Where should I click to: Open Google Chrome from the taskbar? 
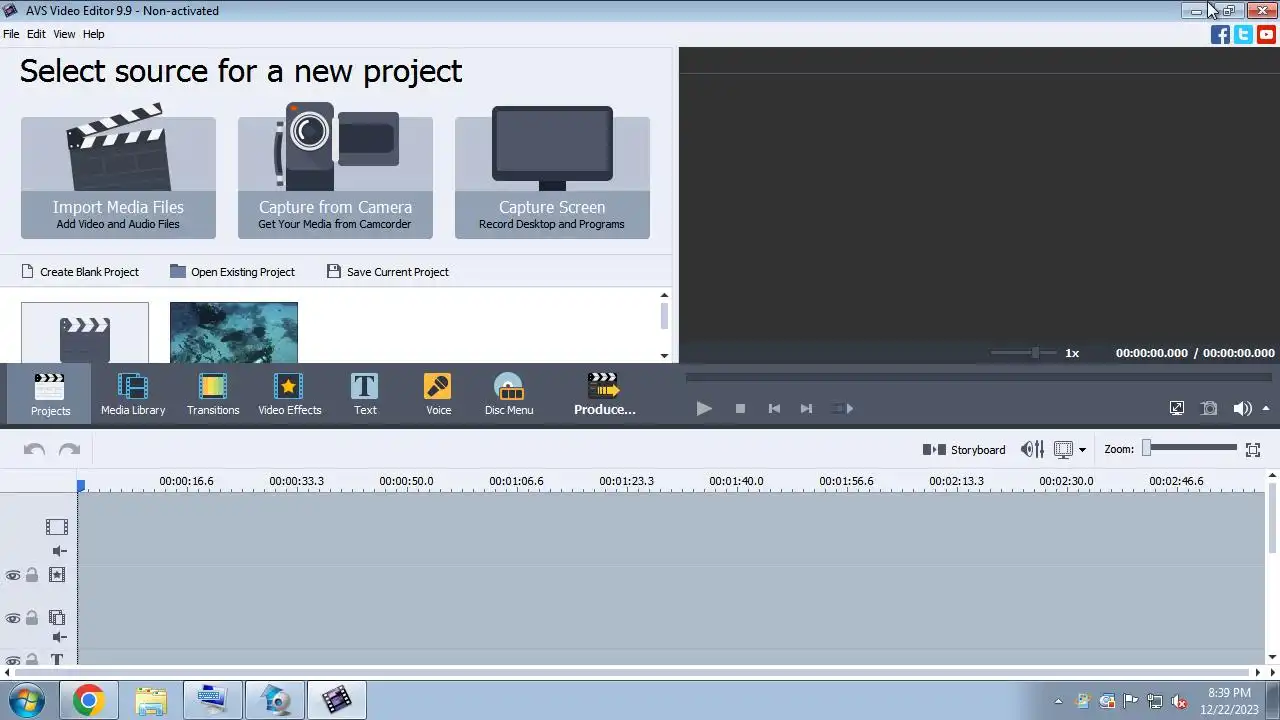click(88, 700)
